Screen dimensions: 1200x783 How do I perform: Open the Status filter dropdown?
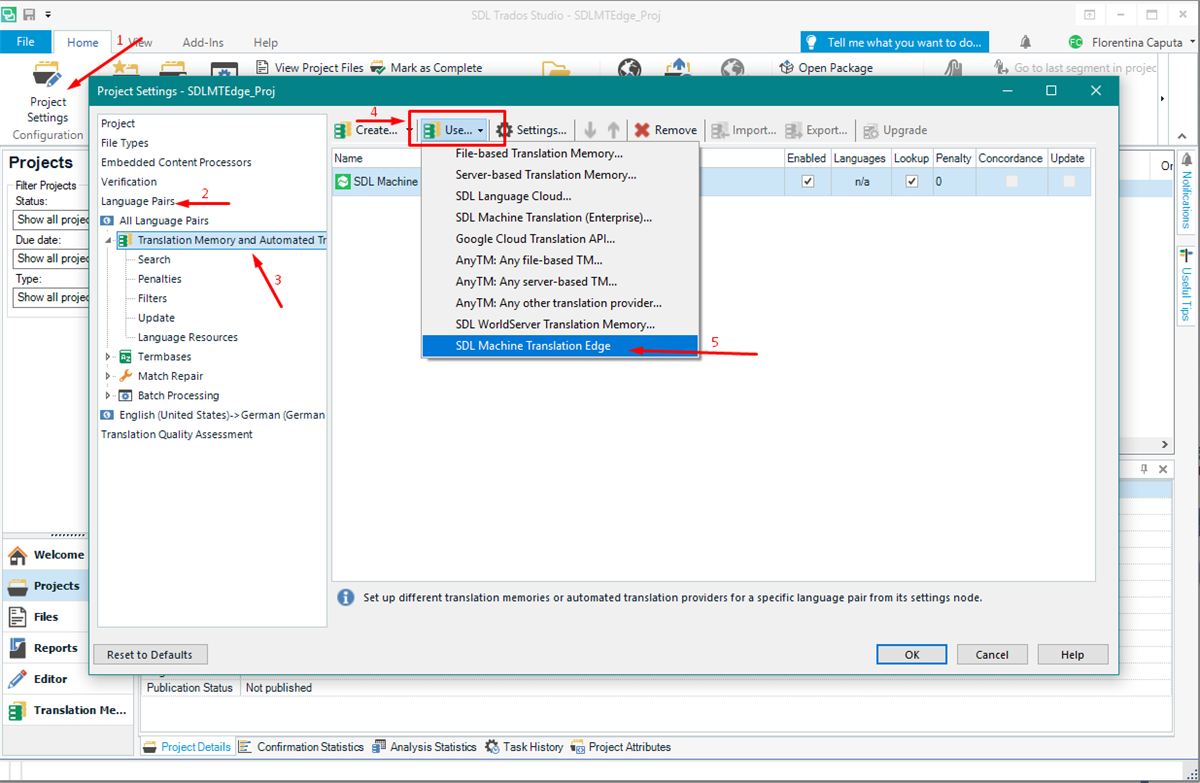click(x=53, y=220)
